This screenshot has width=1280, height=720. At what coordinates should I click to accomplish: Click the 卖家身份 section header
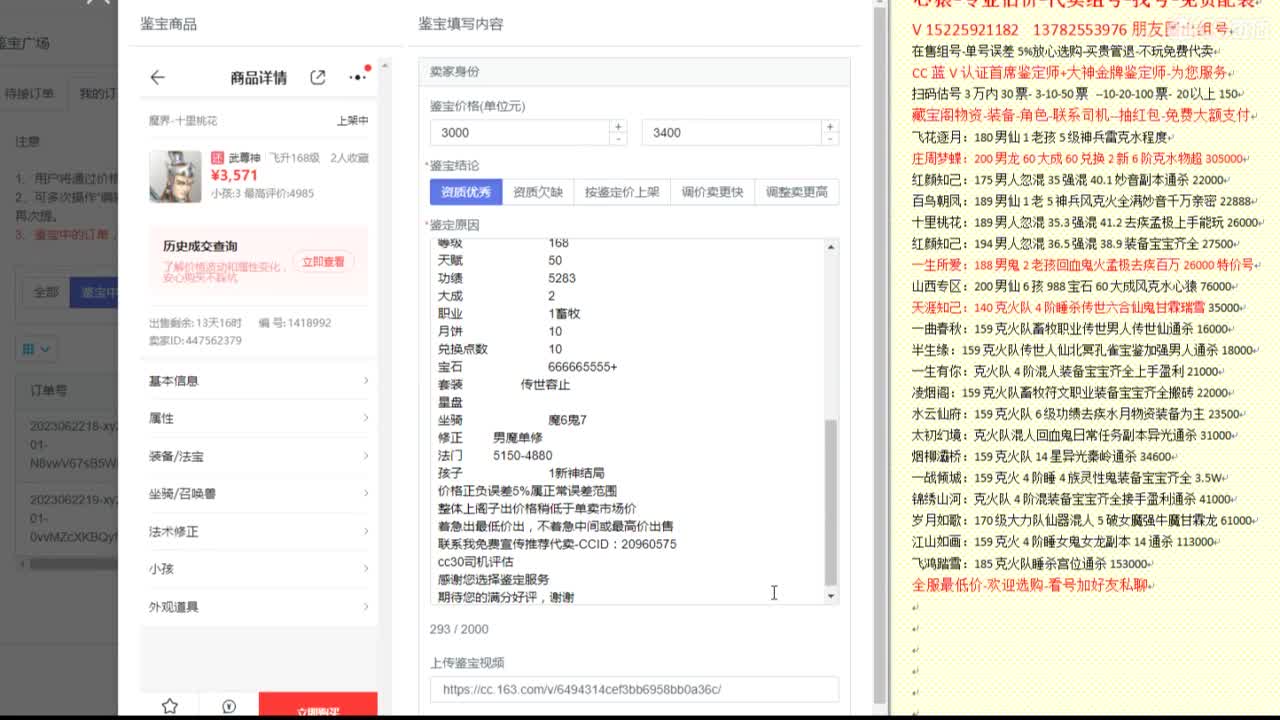click(634, 72)
